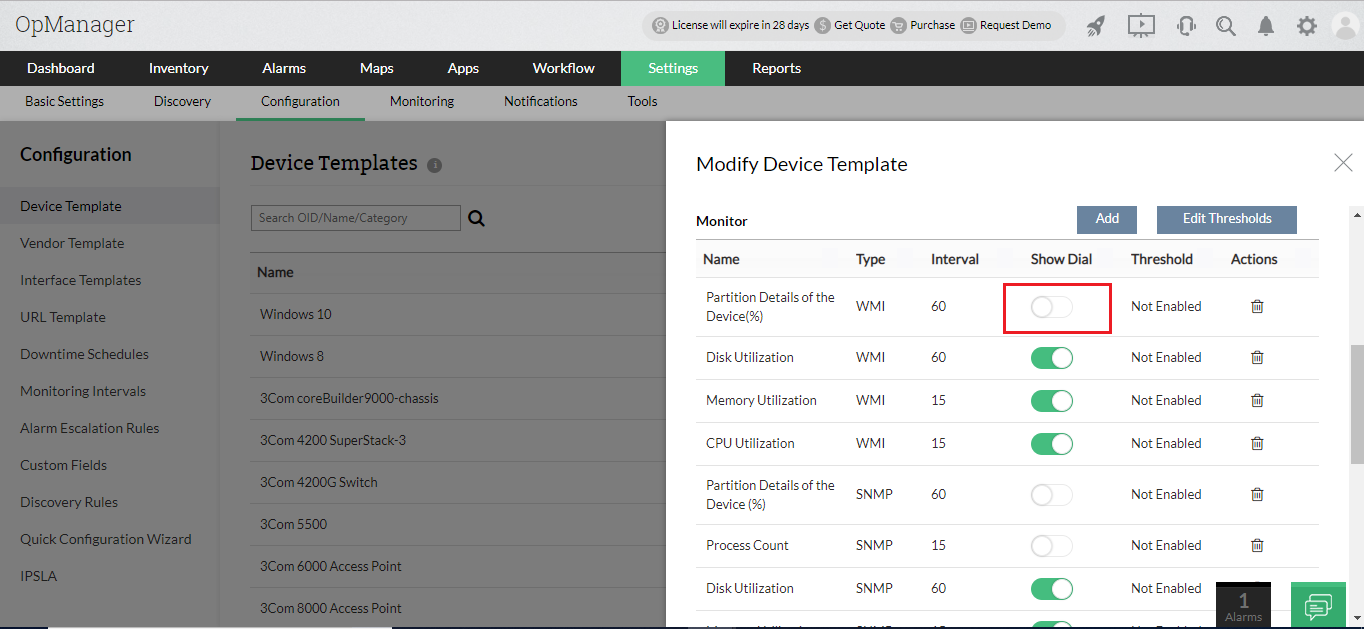Image resolution: width=1364 pixels, height=629 pixels.
Task: Switch to Basic Settings tab
Action: (64, 102)
